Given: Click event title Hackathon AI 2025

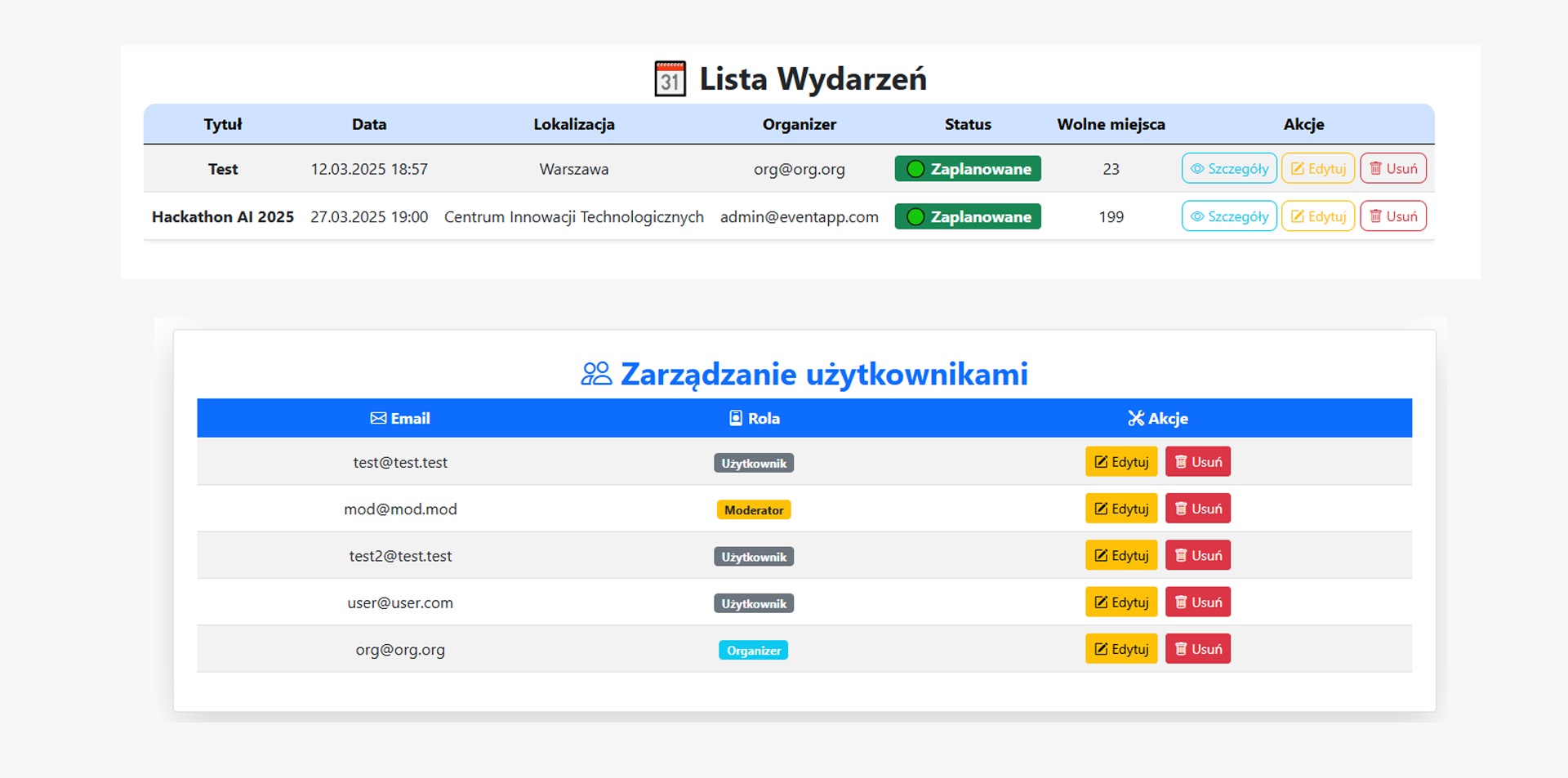Looking at the screenshot, I should [223, 216].
